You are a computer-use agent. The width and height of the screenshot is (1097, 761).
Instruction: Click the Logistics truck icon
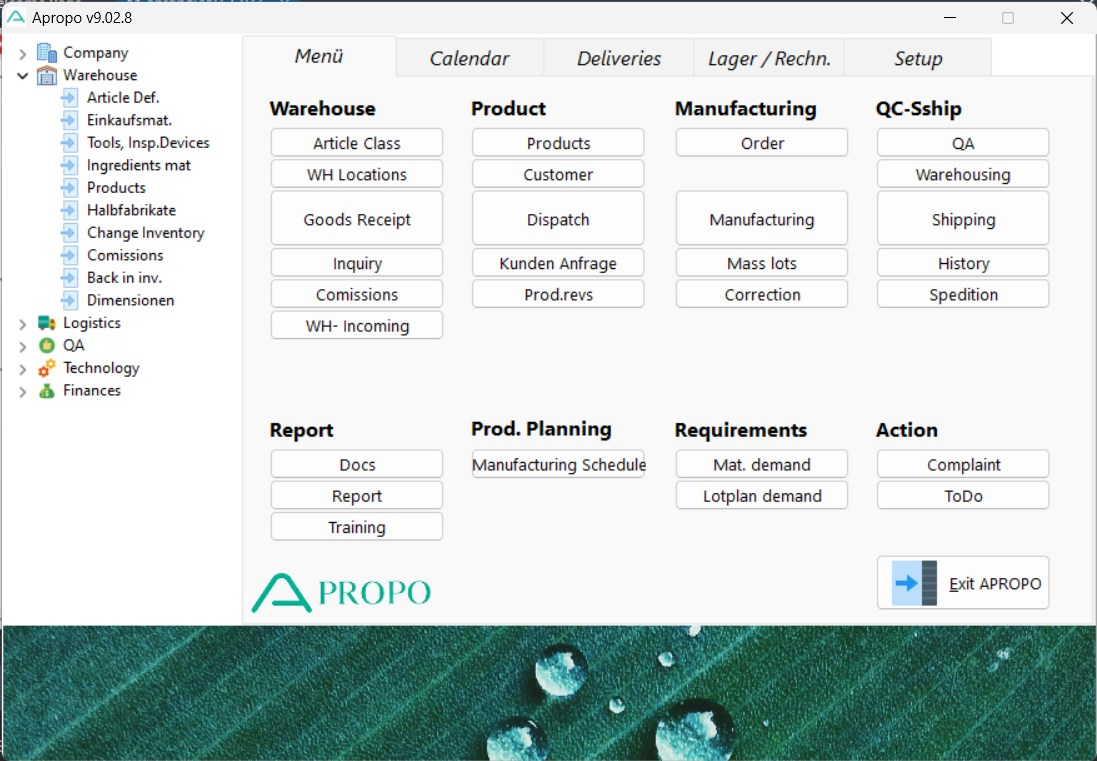[x=47, y=323]
